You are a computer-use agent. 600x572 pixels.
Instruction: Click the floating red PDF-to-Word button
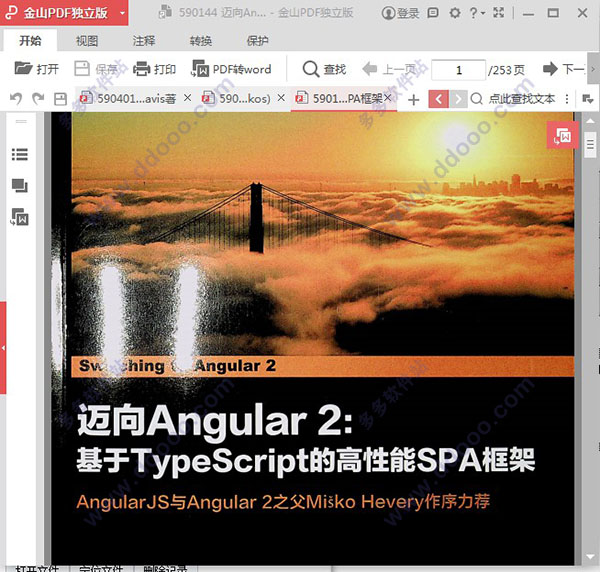click(562, 135)
